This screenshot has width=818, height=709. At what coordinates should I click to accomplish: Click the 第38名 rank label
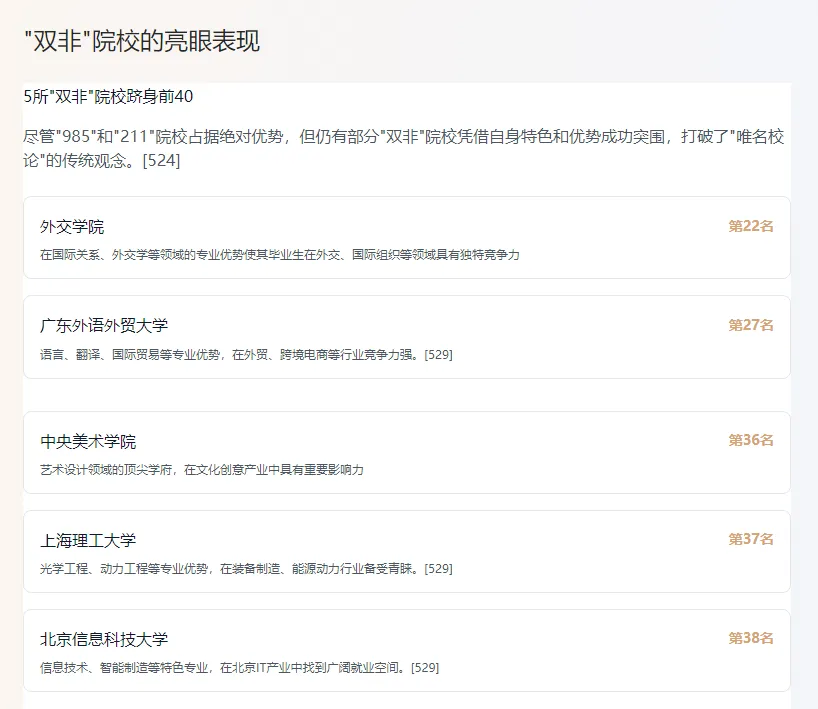[x=751, y=638]
